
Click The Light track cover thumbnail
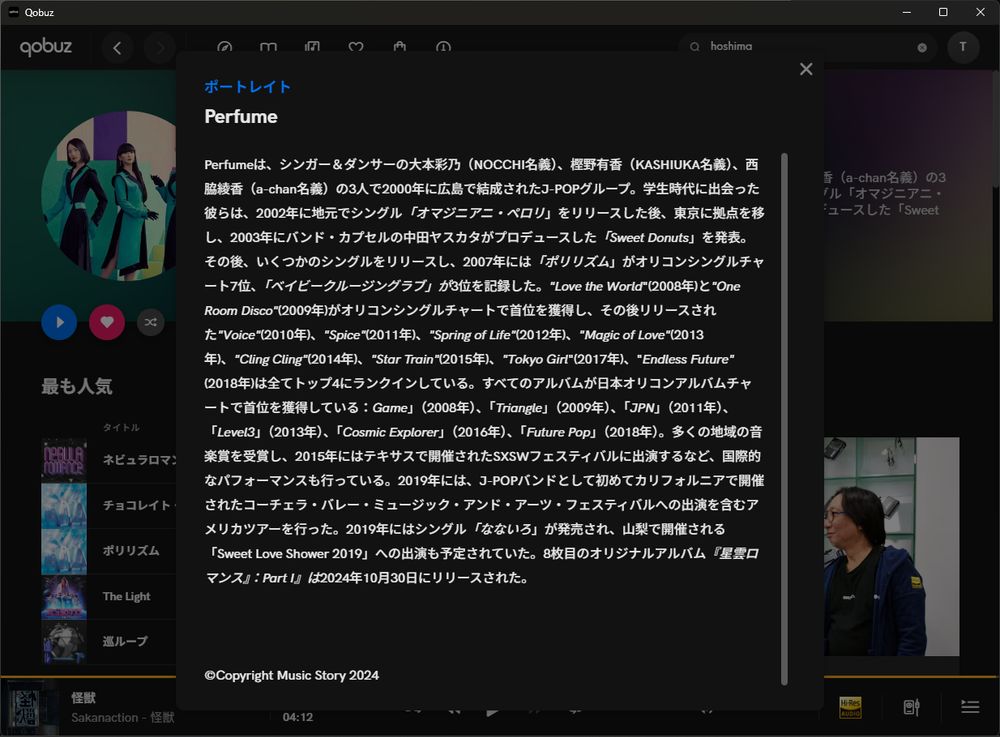tap(64, 597)
